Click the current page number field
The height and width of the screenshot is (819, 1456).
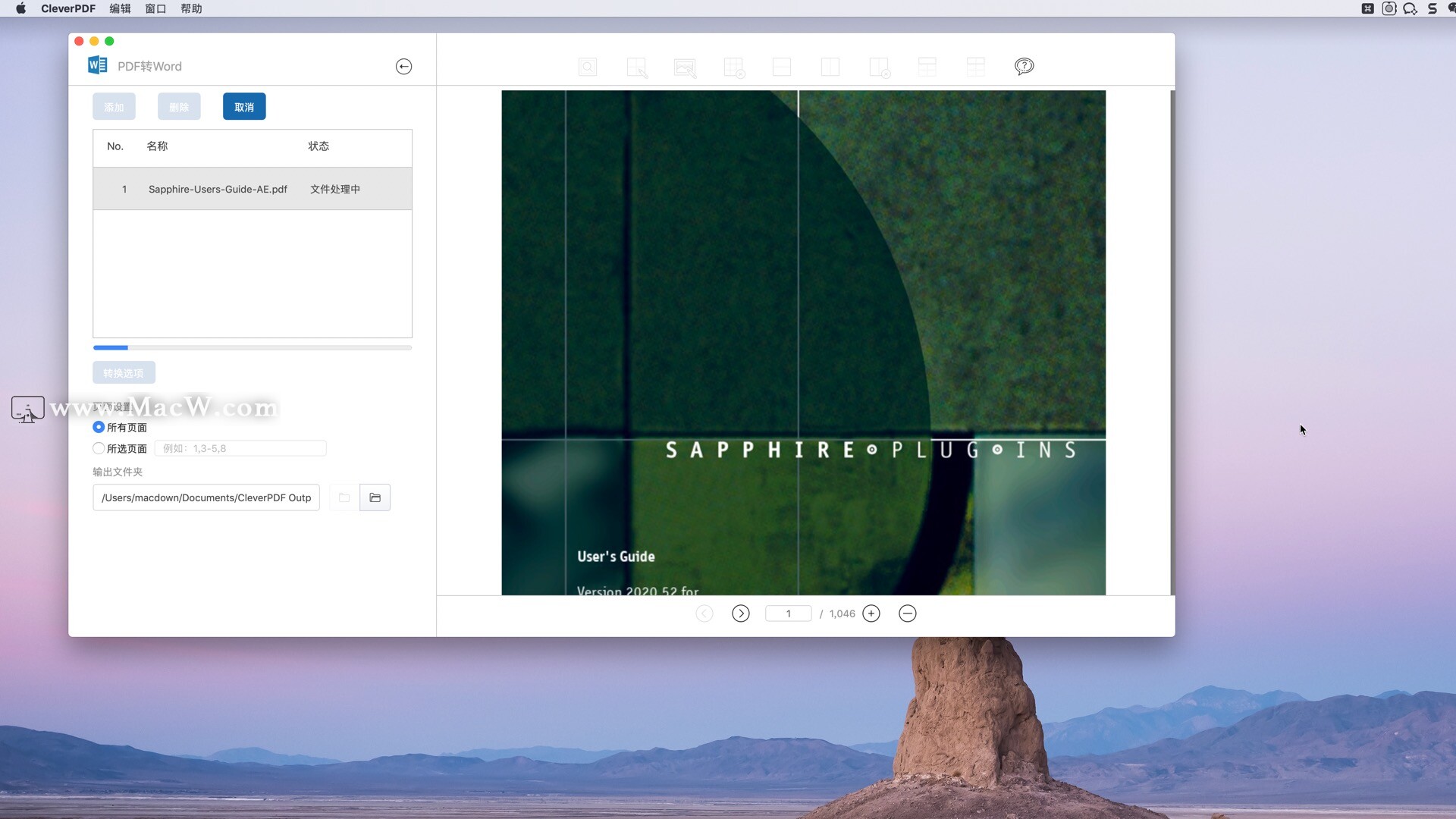pyautogui.click(x=789, y=613)
